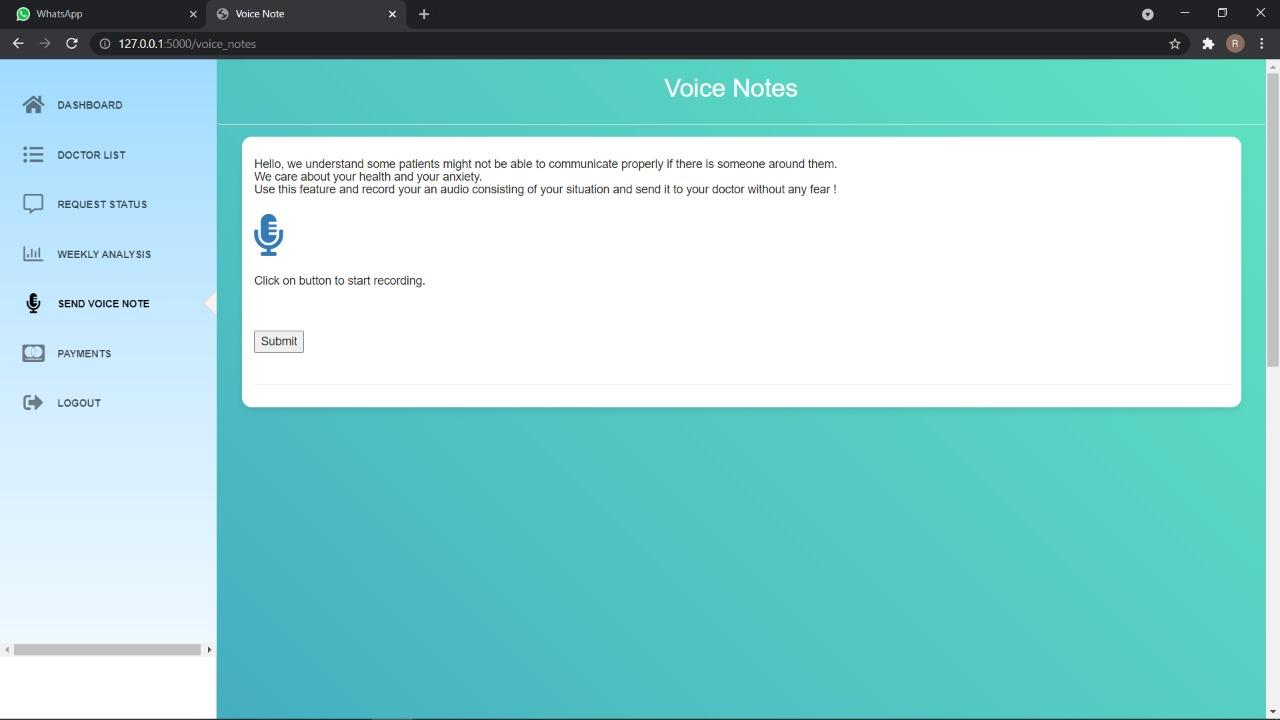The width and height of the screenshot is (1280, 720).
Task: Click the address bar URL field
Action: tap(640, 44)
